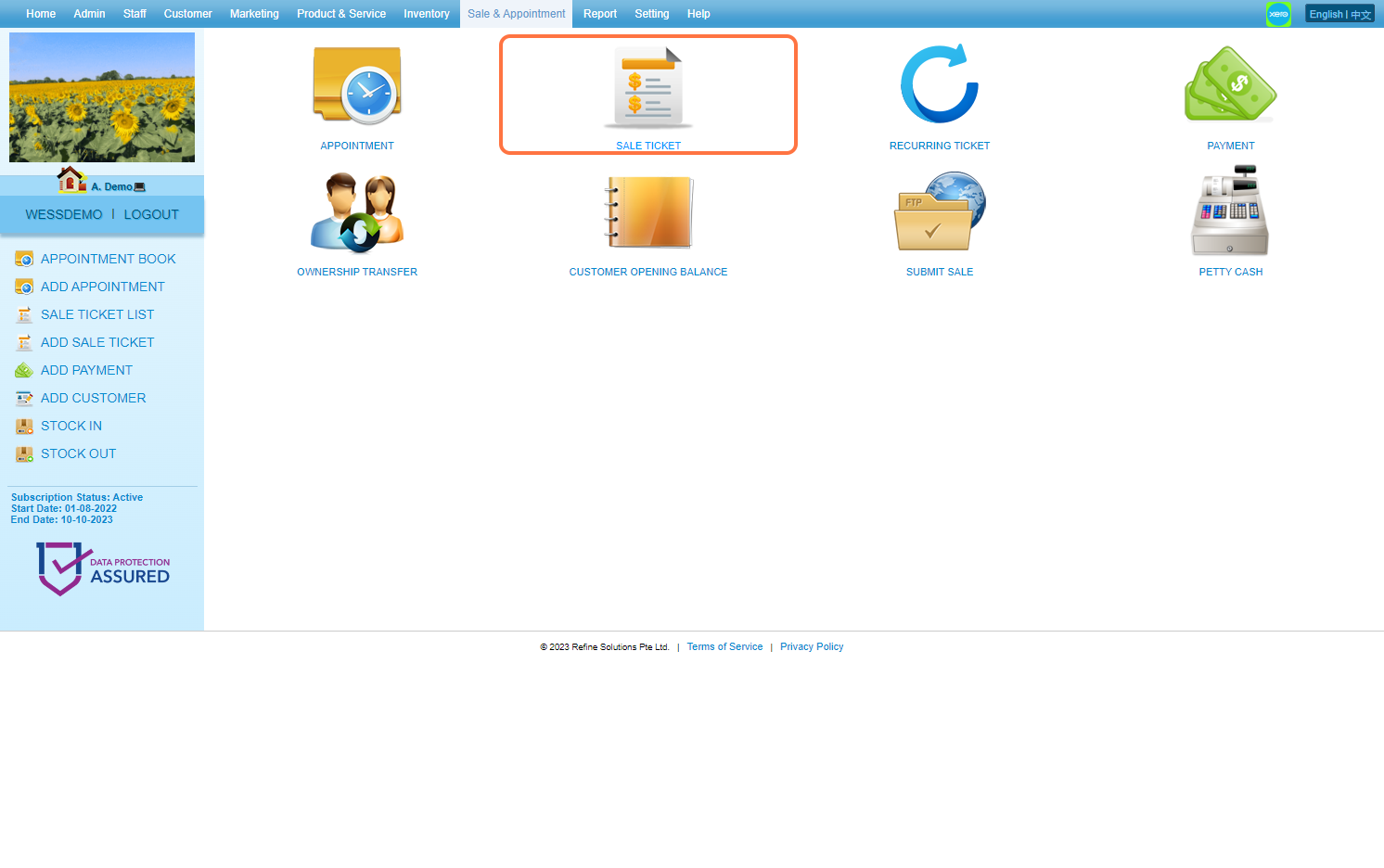Select ADD SALE TICKET in sidebar
The height and width of the screenshot is (868, 1384).
(x=97, y=342)
